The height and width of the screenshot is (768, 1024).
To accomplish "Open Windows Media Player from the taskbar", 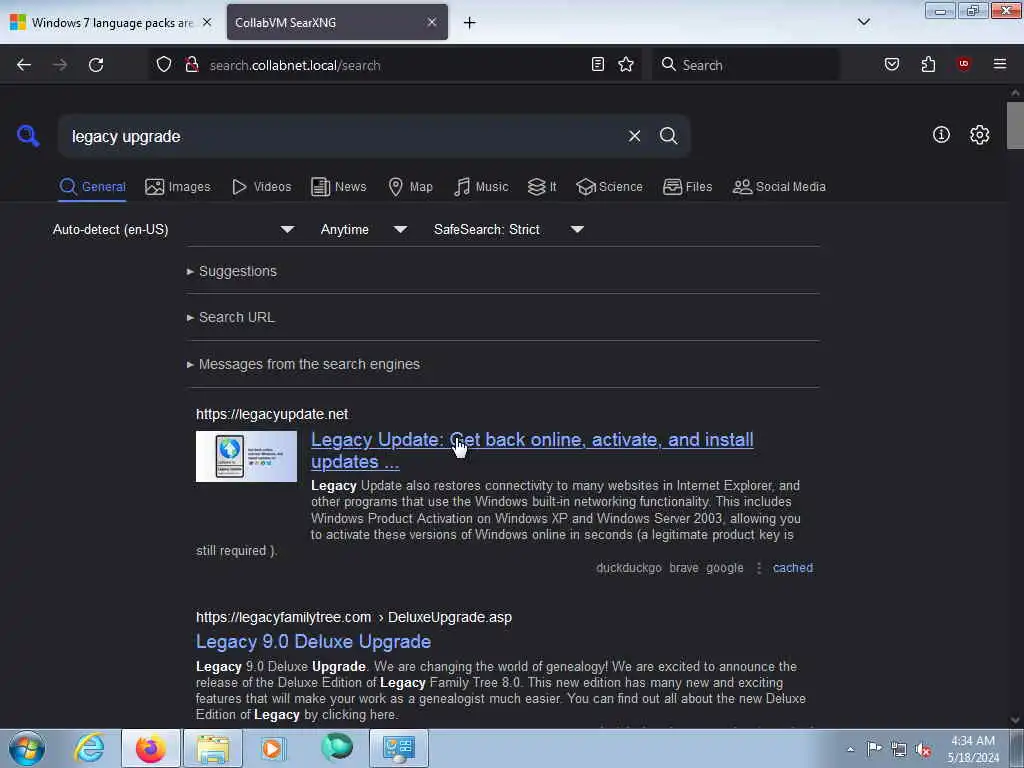I will point(272,748).
